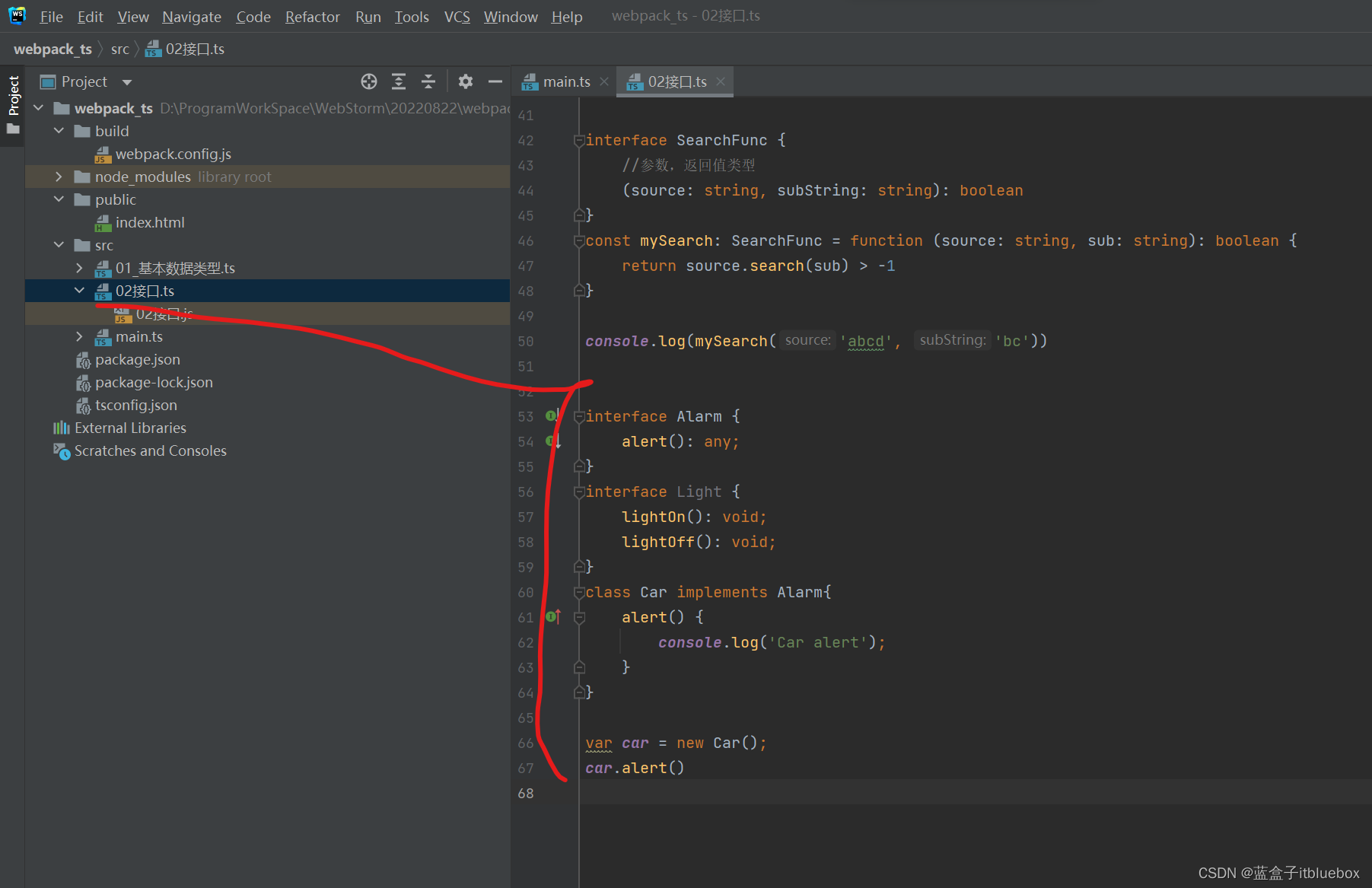Image resolution: width=1372 pixels, height=888 pixels.
Task: Open the Edit menu
Action: tap(90, 16)
